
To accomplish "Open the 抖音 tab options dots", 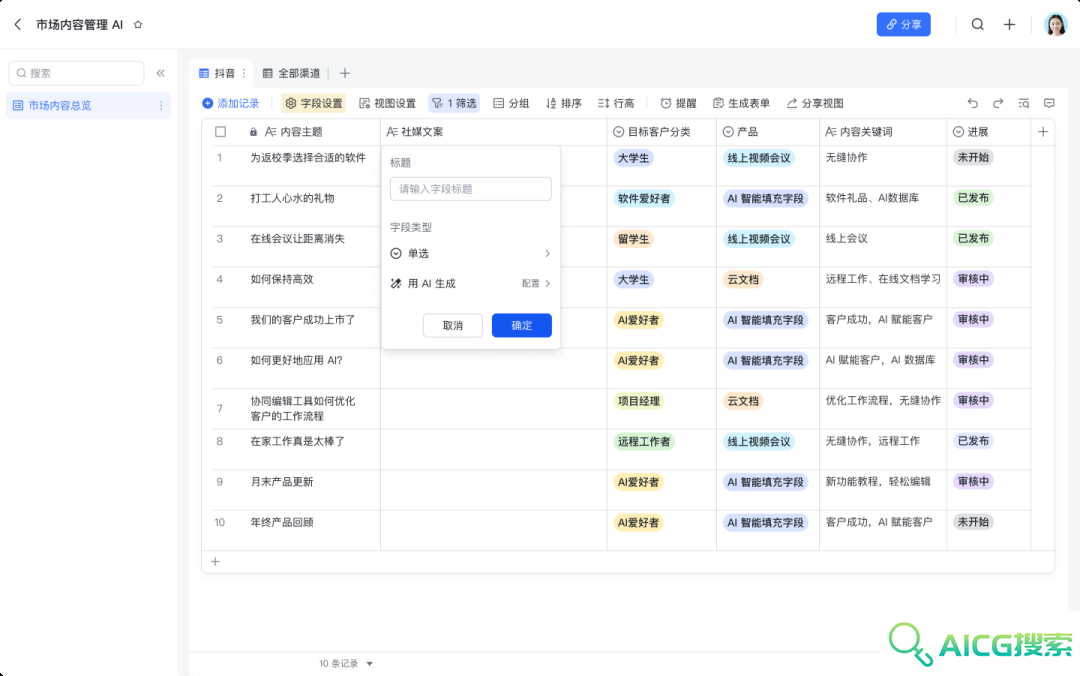I will coord(244,73).
